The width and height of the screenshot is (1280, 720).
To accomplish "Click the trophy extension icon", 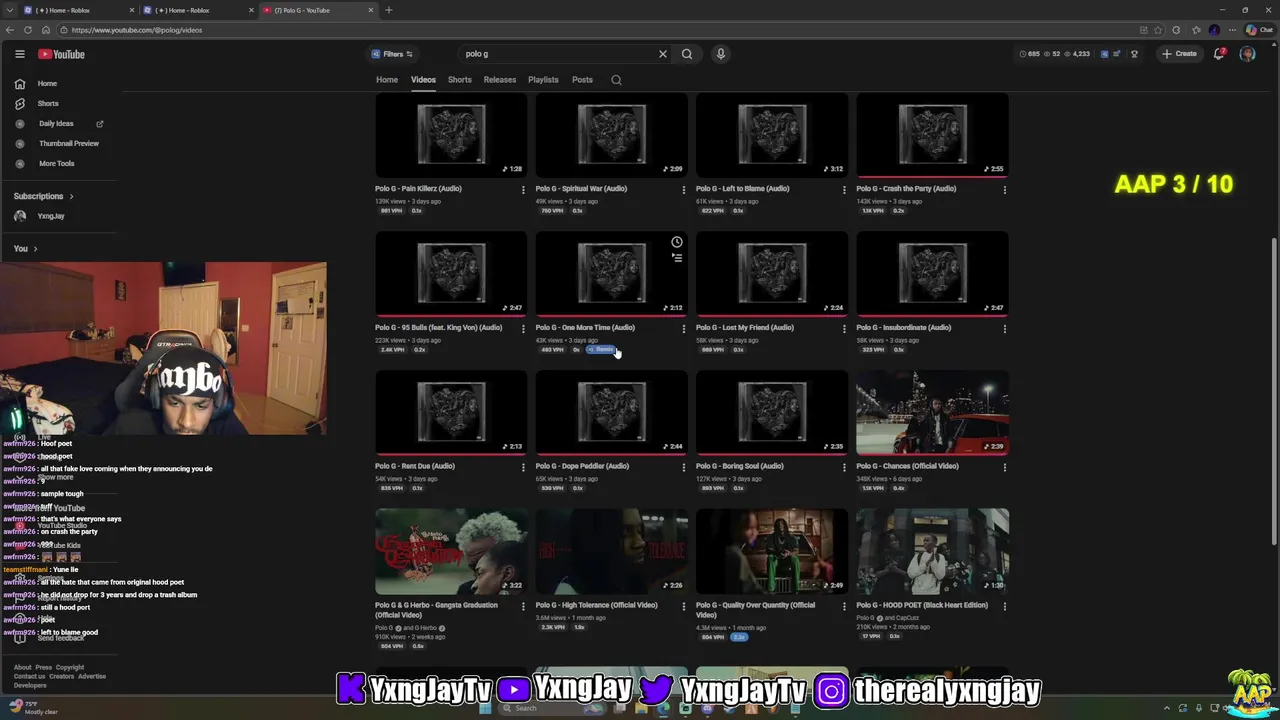I will pos(1134,54).
